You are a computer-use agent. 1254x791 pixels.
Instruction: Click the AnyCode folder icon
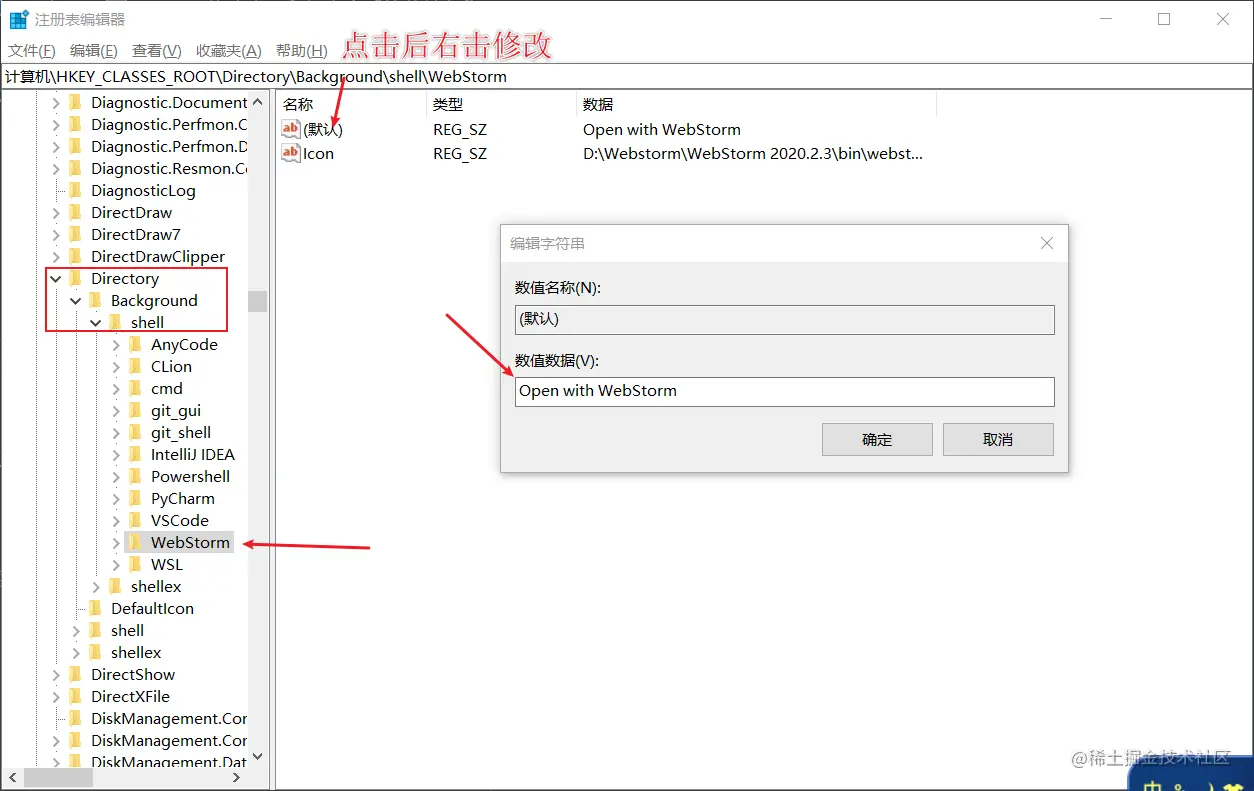[136, 344]
